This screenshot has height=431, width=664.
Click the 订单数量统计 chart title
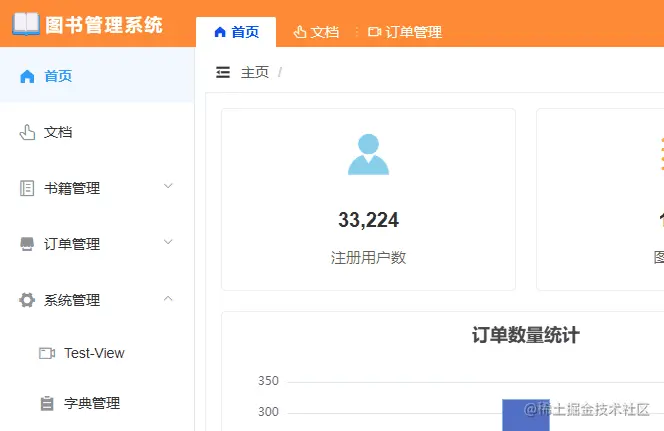click(526, 334)
